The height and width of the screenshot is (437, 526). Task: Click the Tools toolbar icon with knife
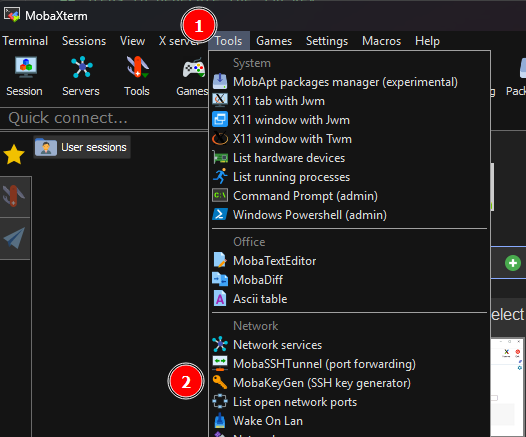(137, 76)
